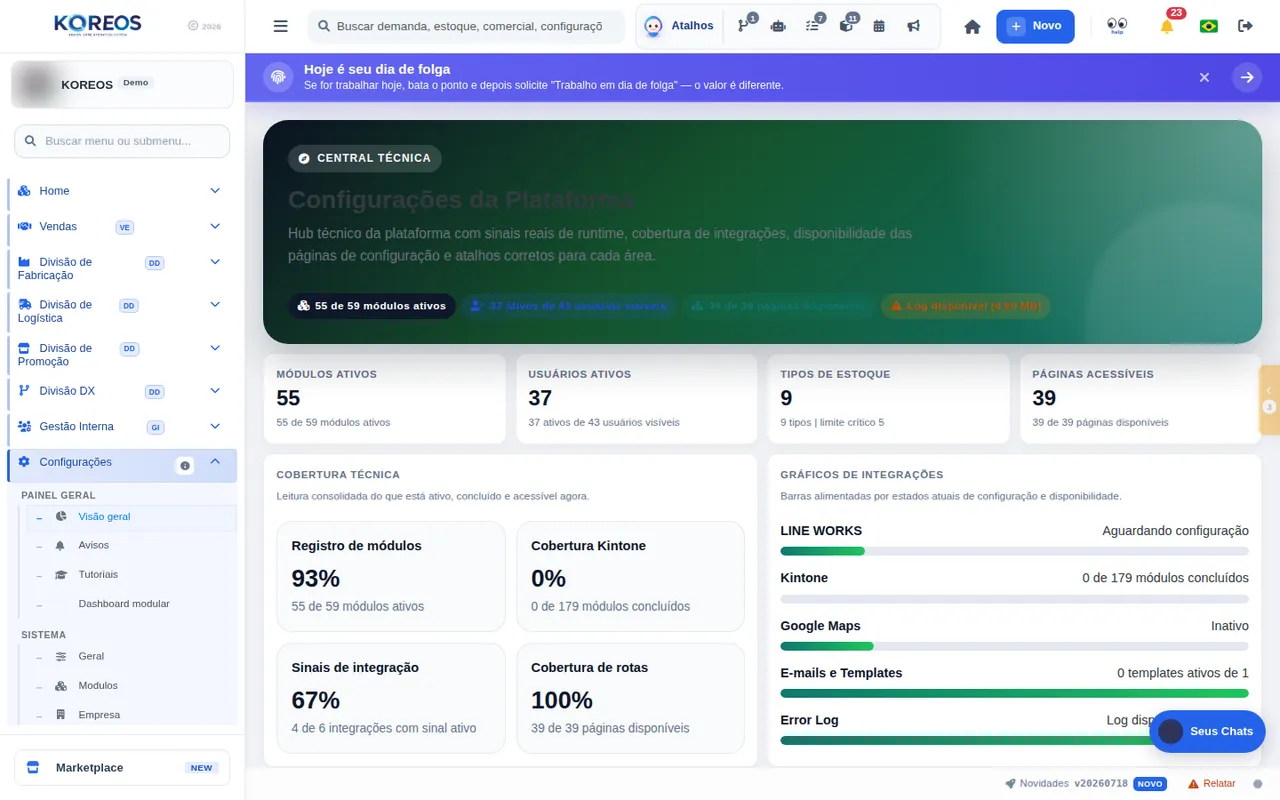Click the git branch shortcut icon

pyautogui.click(x=744, y=26)
